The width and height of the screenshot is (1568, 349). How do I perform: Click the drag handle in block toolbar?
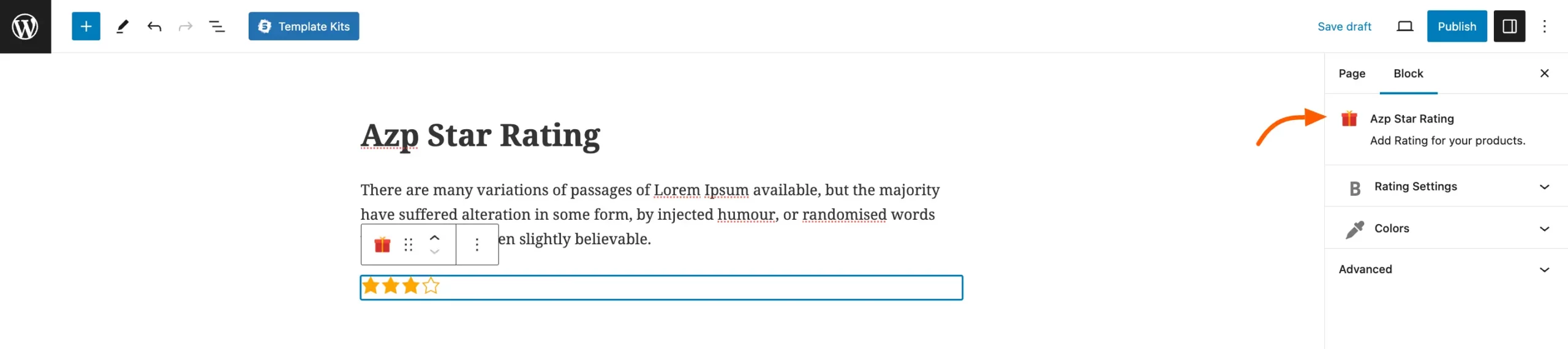click(409, 245)
